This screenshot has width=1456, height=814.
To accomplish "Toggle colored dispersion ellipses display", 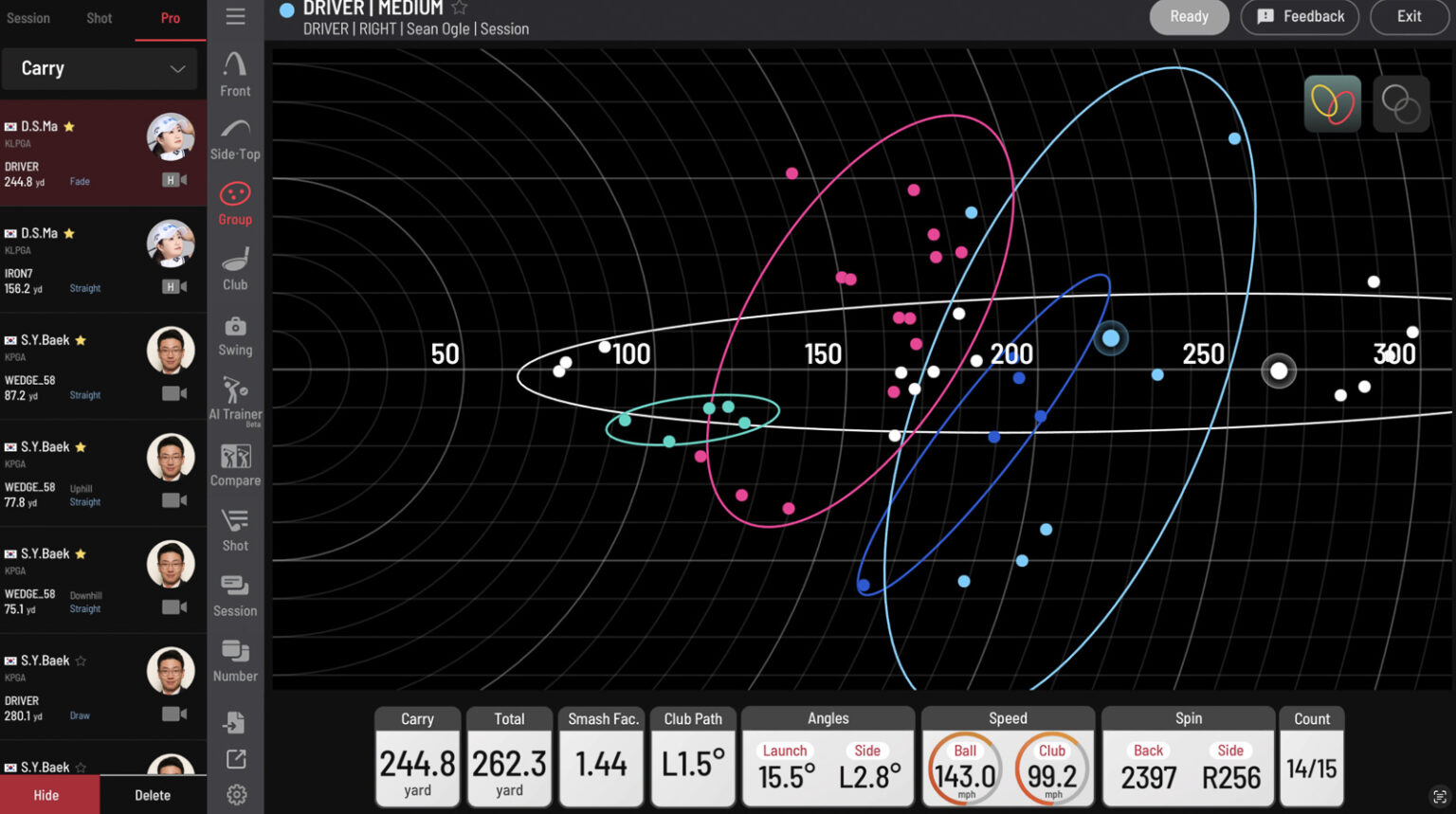I will point(1332,103).
